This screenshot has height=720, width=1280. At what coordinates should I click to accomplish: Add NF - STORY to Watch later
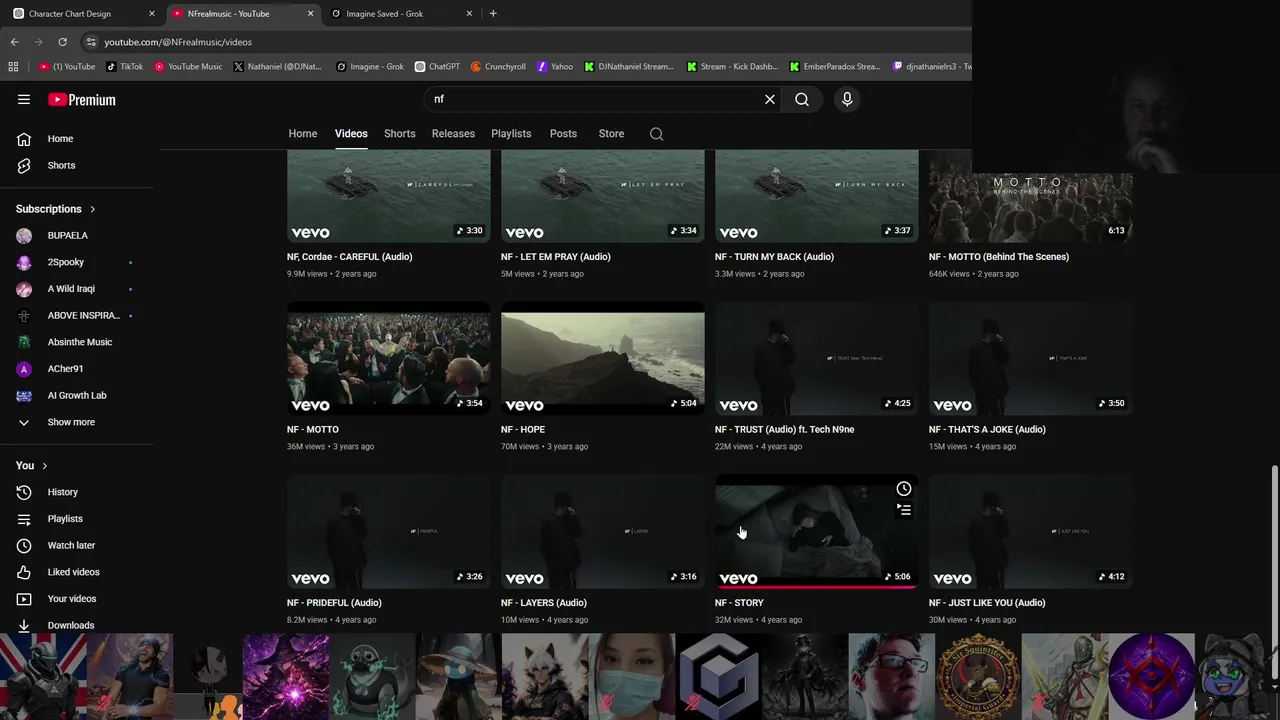[x=904, y=489]
